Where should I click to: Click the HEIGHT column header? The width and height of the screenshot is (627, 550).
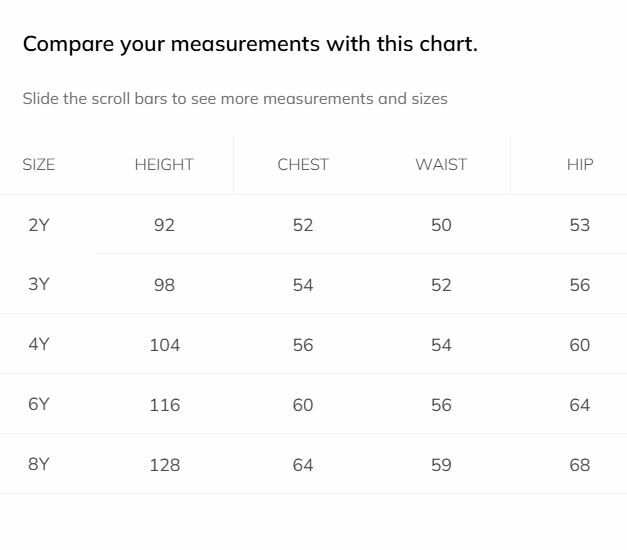(x=164, y=165)
